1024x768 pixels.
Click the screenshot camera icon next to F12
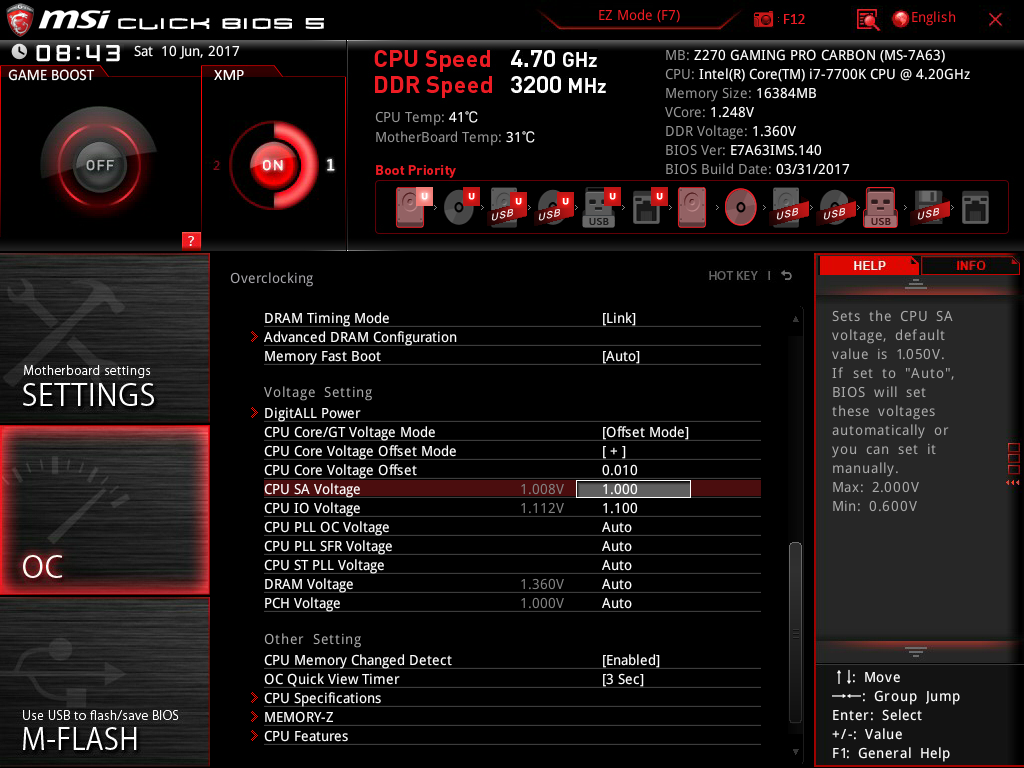click(x=763, y=20)
